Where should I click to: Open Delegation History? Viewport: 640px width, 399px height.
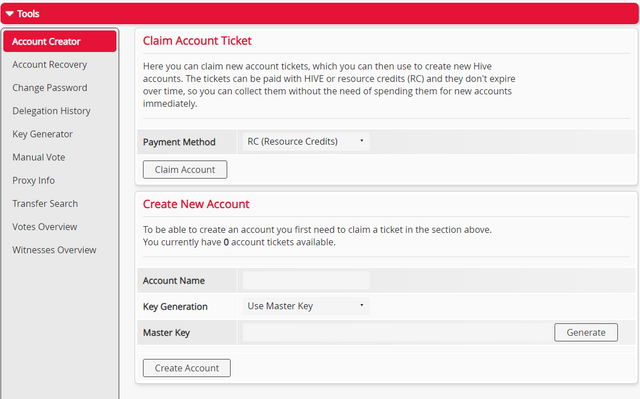[x=51, y=111]
